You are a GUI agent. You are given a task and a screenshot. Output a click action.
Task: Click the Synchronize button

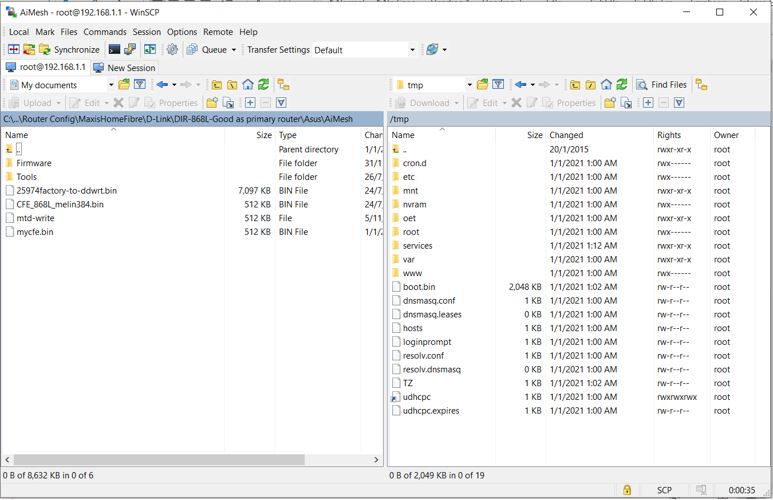pyautogui.click(x=68, y=49)
